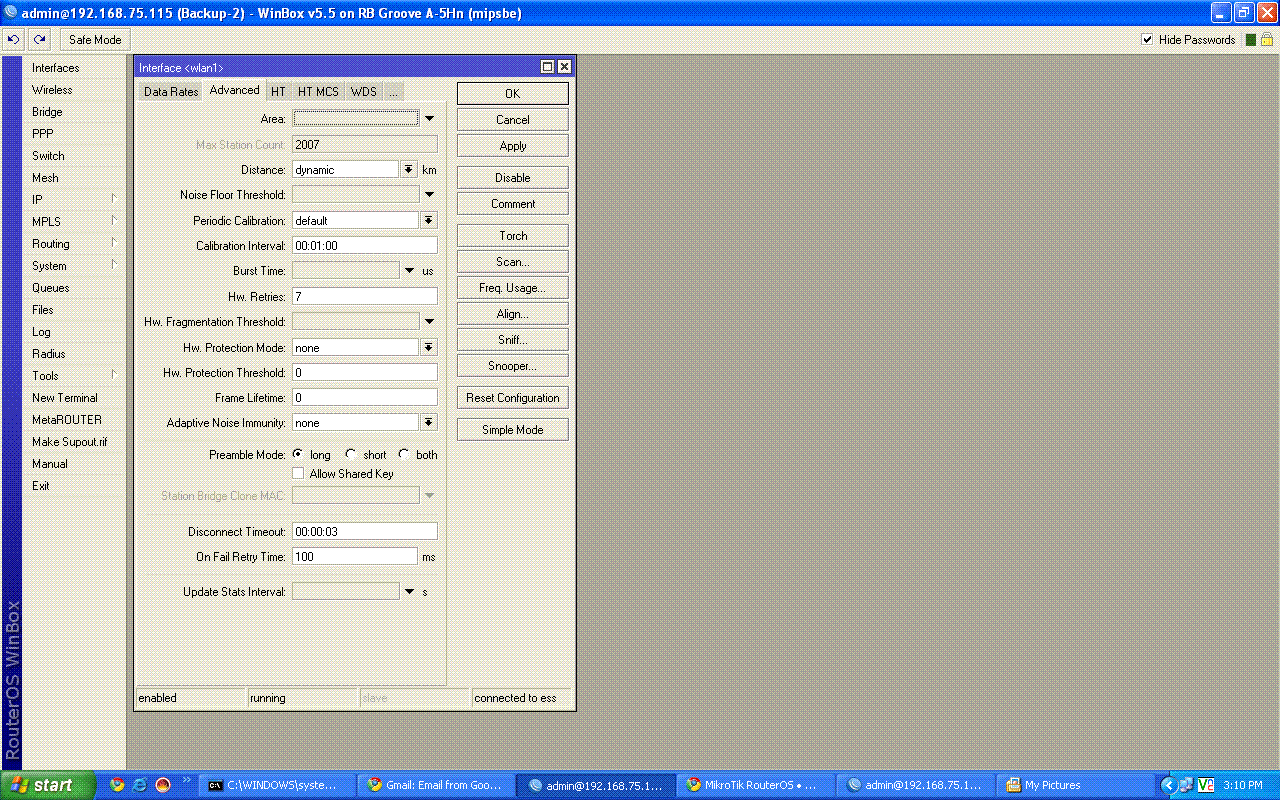Click the yellow padlock icon
The image size is (1280, 800).
tap(1266, 40)
